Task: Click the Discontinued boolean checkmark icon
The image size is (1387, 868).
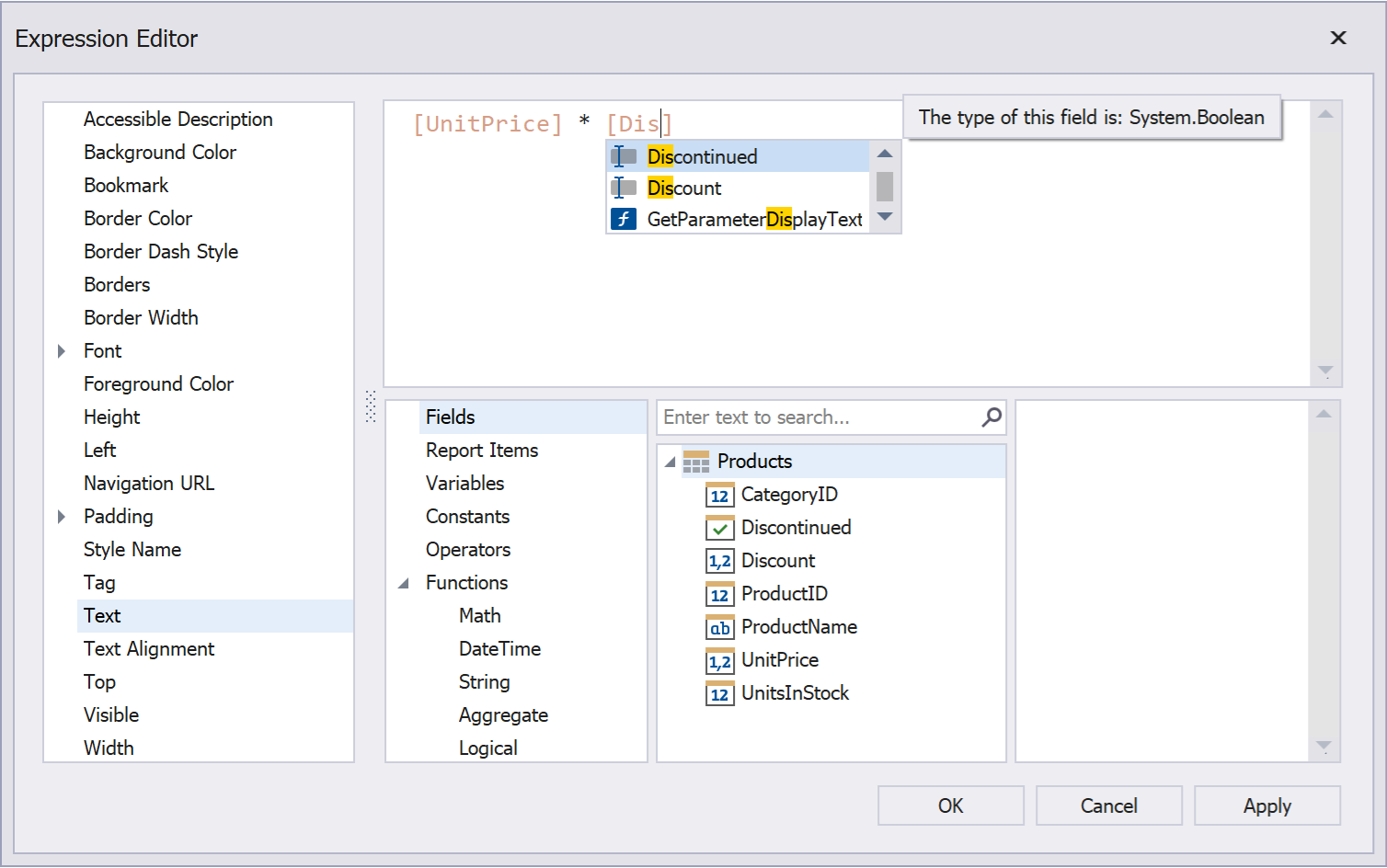Action: point(719,528)
